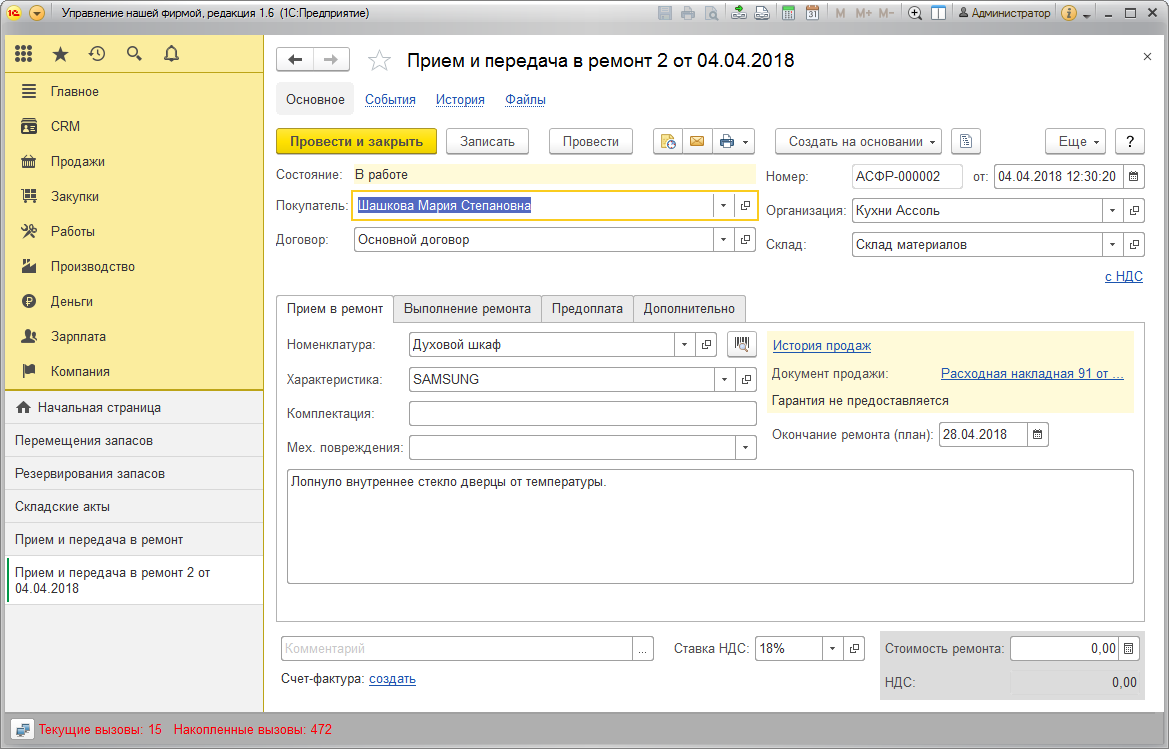Viewport: 1169px width, 749px height.
Task: Expand the Характеристика dropdown
Action: [x=724, y=379]
